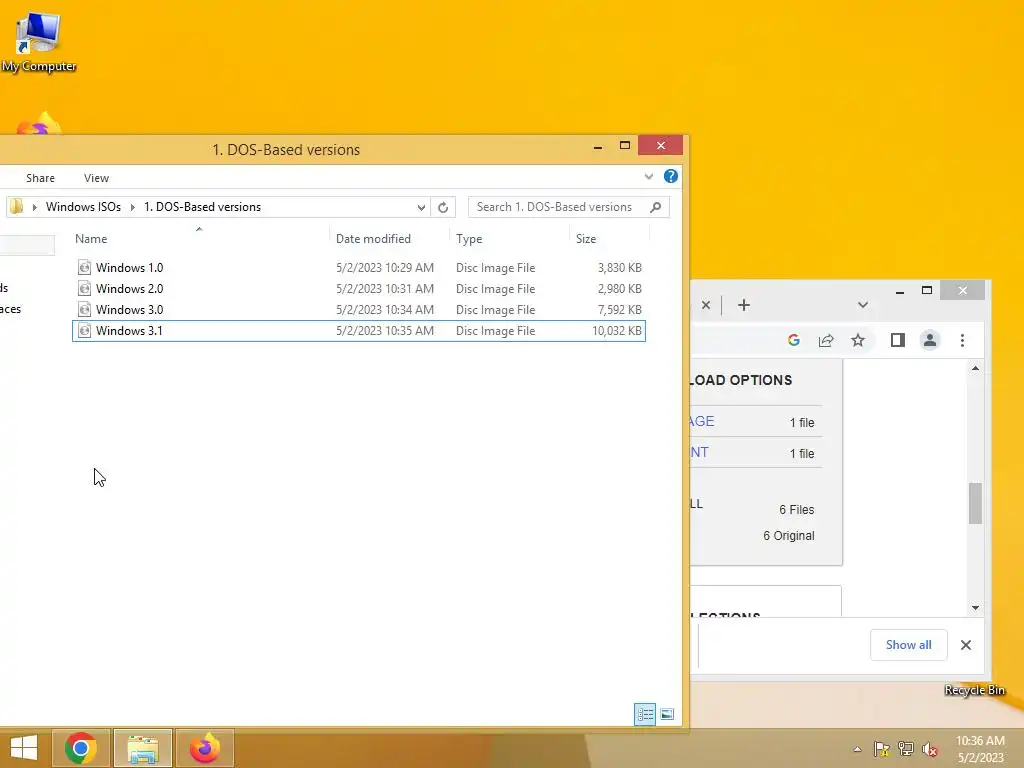The height and width of the screenshot is (768, 1024).
Task: Sort files by Date modified column
Action: 374,239
